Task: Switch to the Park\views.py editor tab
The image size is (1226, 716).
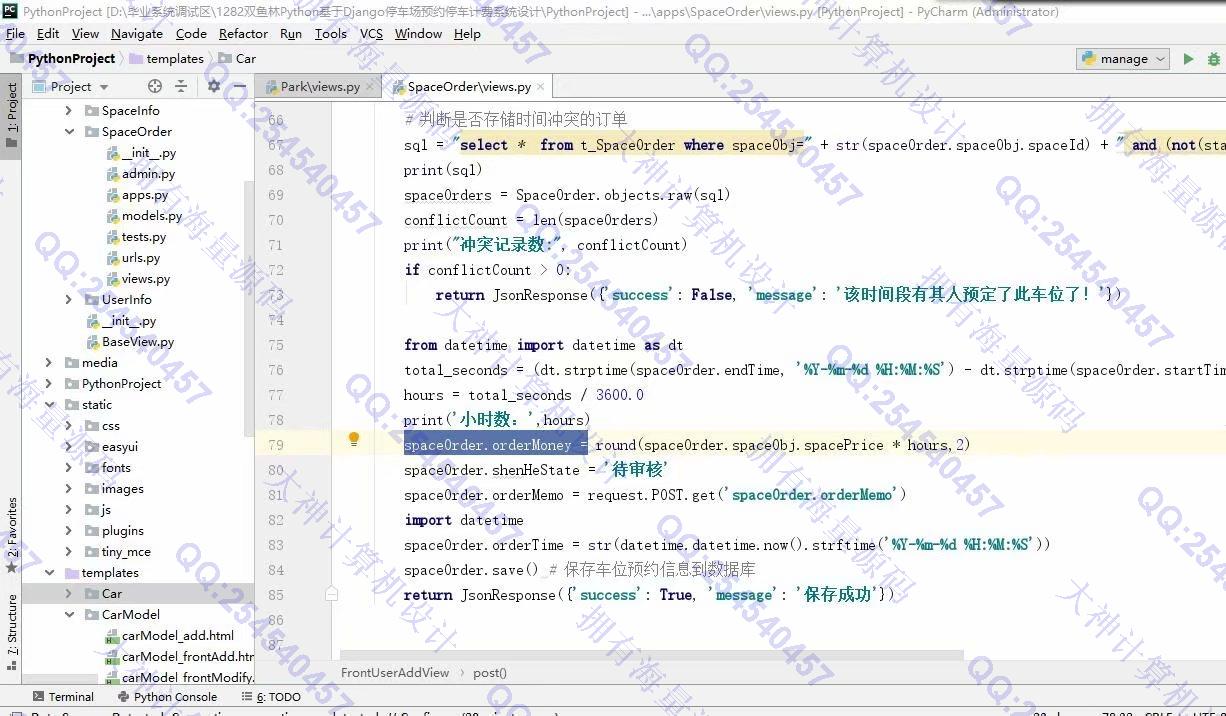Action: tap(320, 86)
